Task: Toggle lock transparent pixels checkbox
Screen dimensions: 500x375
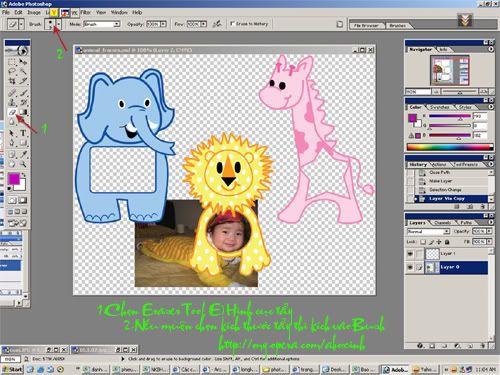Action: tap(423, 242)
